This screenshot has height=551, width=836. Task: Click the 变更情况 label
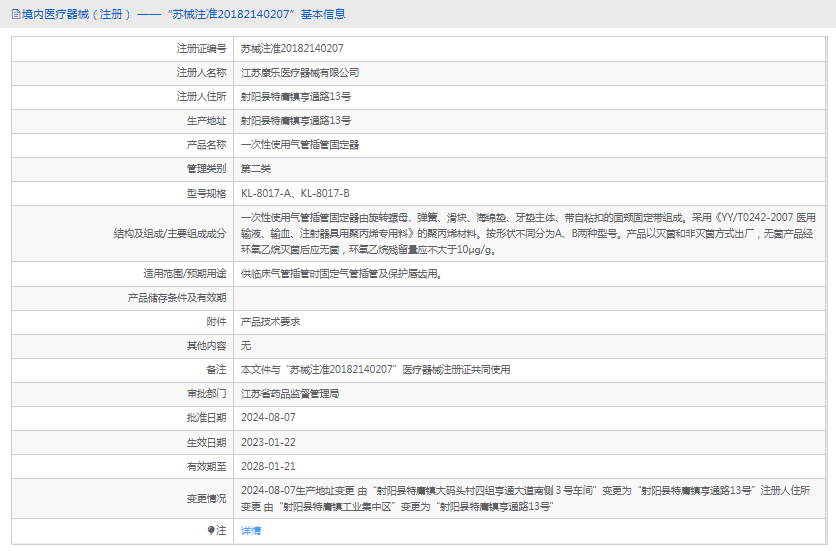click(206, 498)
